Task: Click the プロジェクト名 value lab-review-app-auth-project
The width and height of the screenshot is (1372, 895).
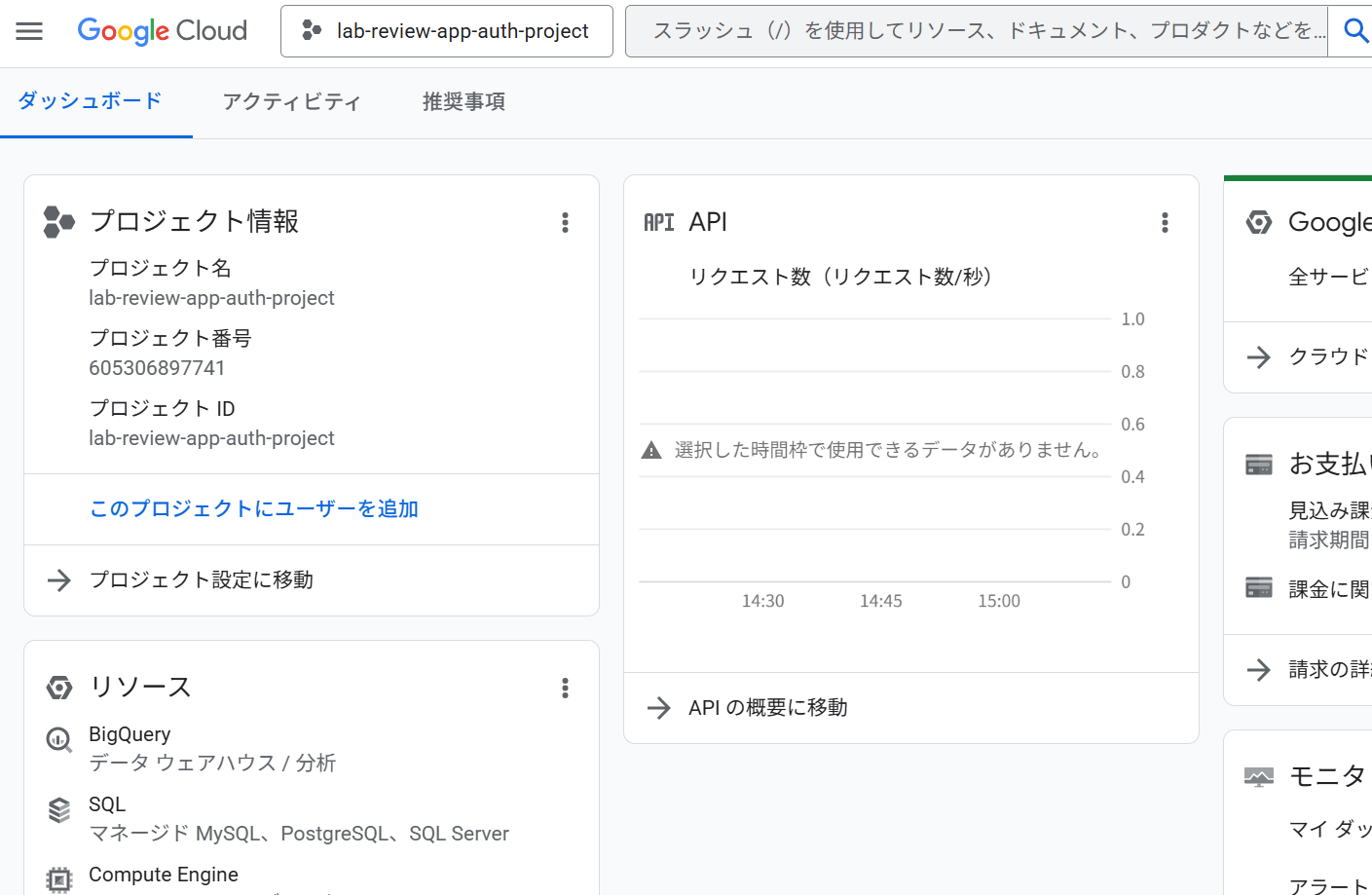Action: click(x=211, y=298)
